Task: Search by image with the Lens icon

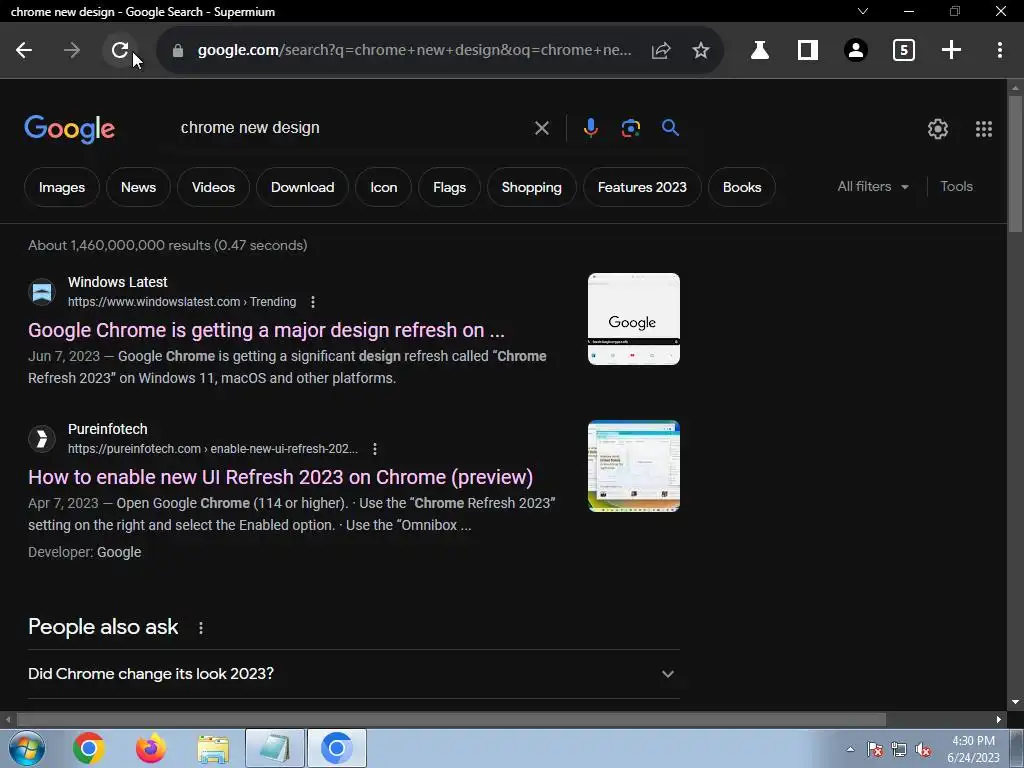Action: tap(630, 128)
